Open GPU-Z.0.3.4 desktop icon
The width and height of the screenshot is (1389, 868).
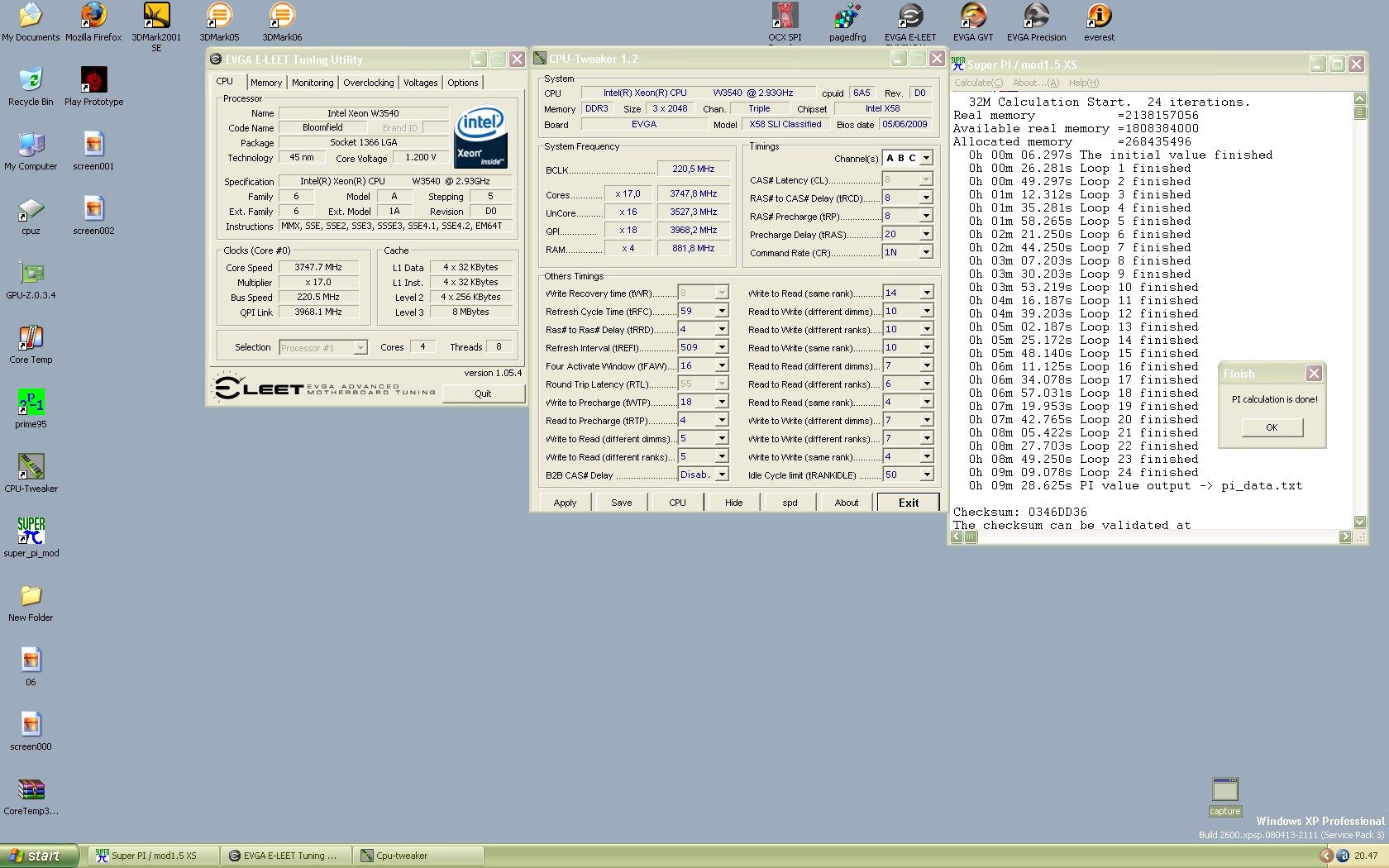coord(31,279)
